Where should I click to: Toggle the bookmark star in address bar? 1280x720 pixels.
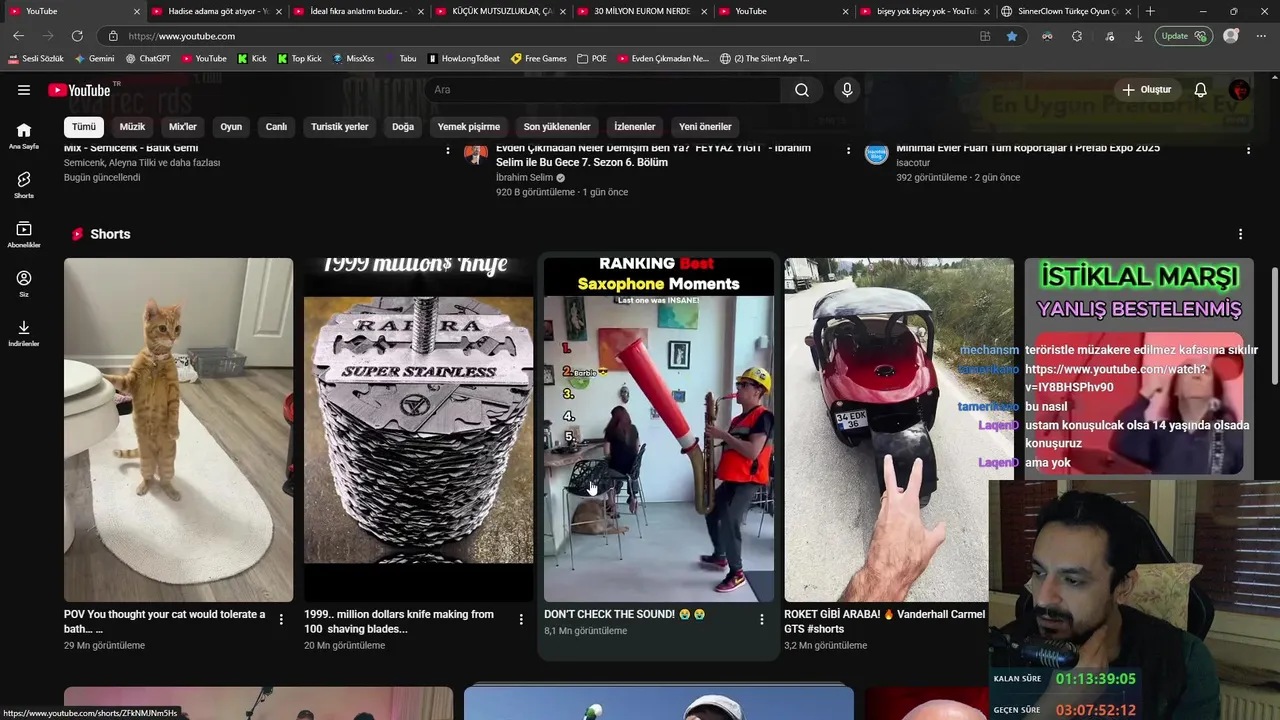[x=1012, y=36]
